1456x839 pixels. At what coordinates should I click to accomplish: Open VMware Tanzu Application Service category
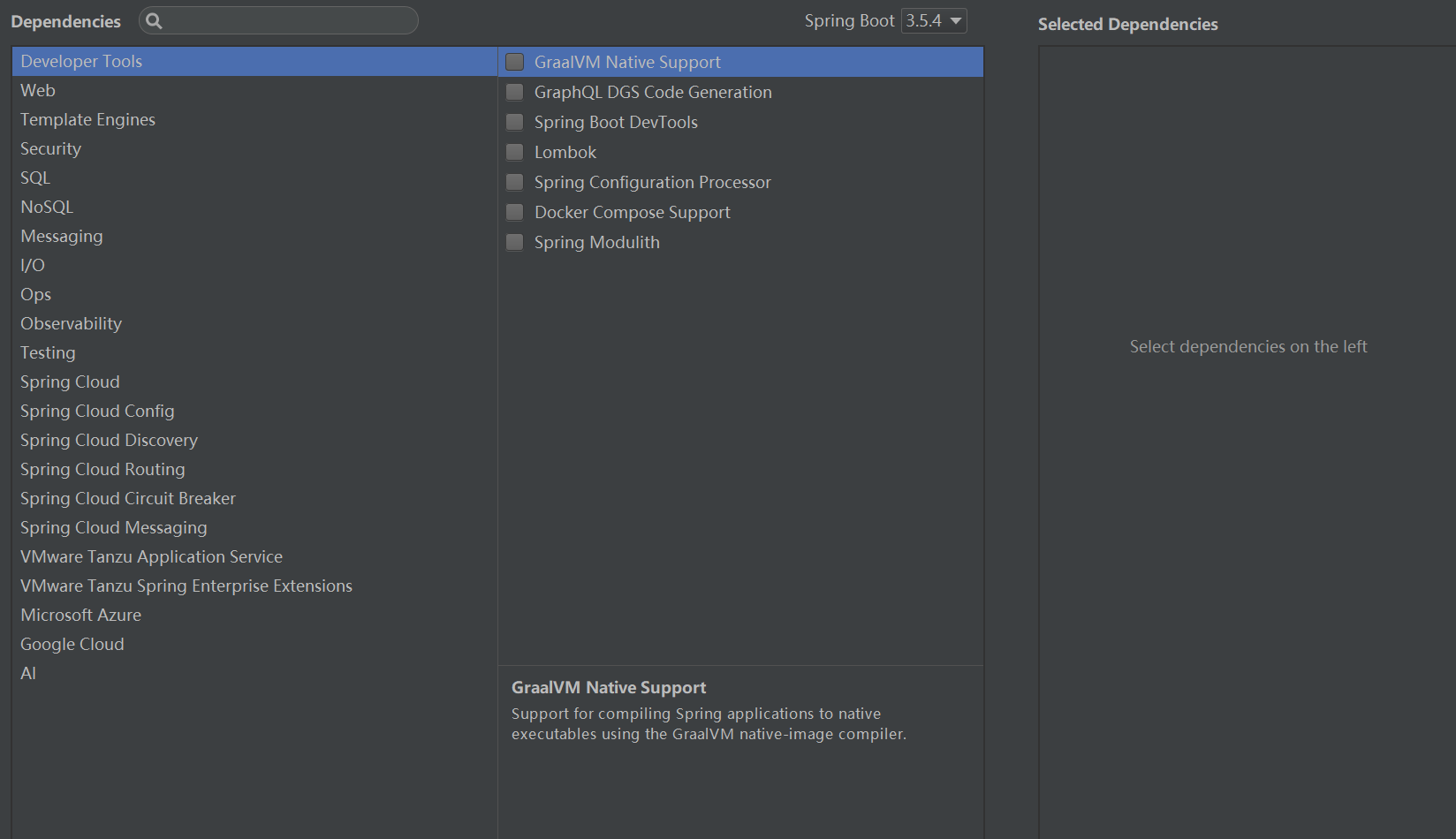click(x=254, y=556)
